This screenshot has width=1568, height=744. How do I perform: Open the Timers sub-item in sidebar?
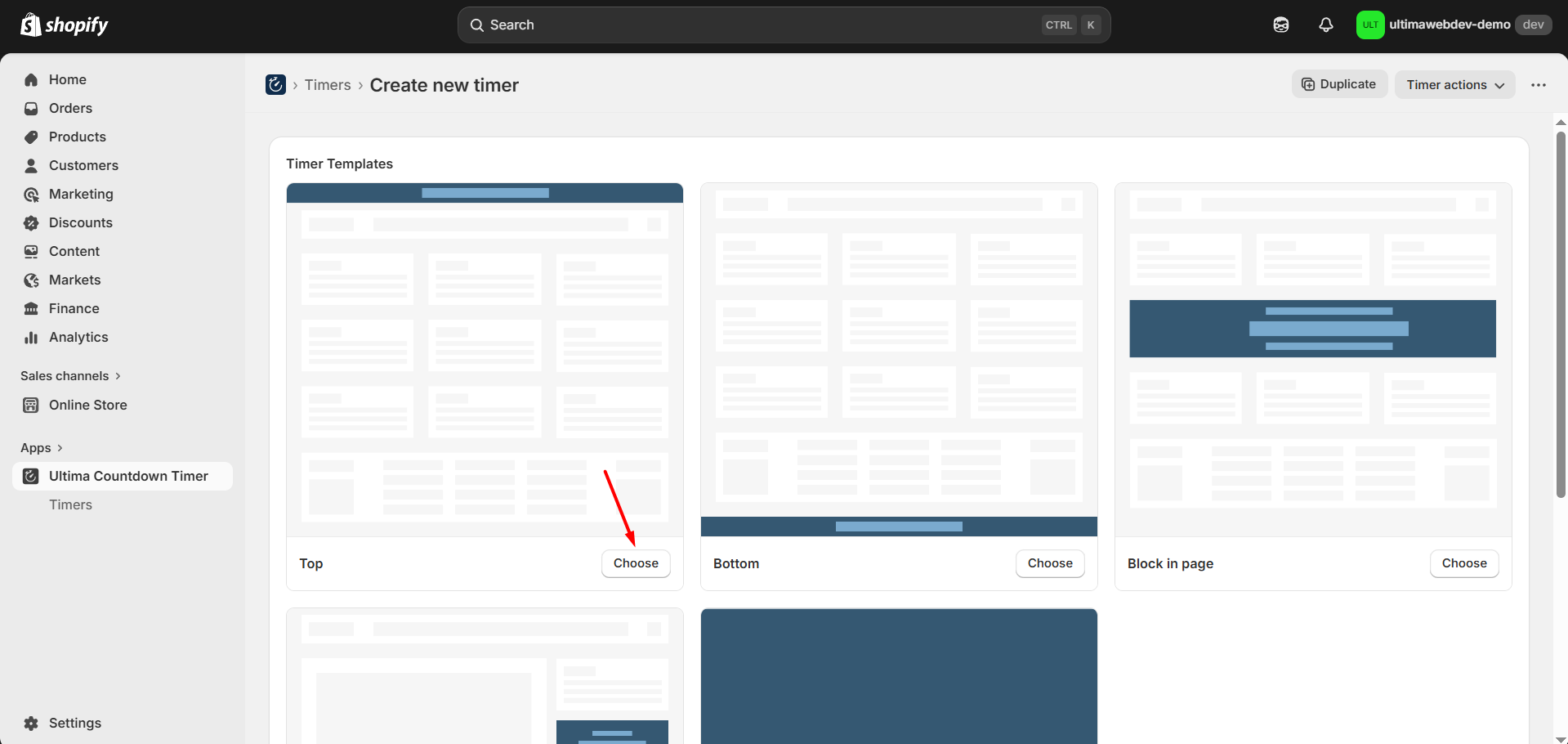[x=70, y=504]
